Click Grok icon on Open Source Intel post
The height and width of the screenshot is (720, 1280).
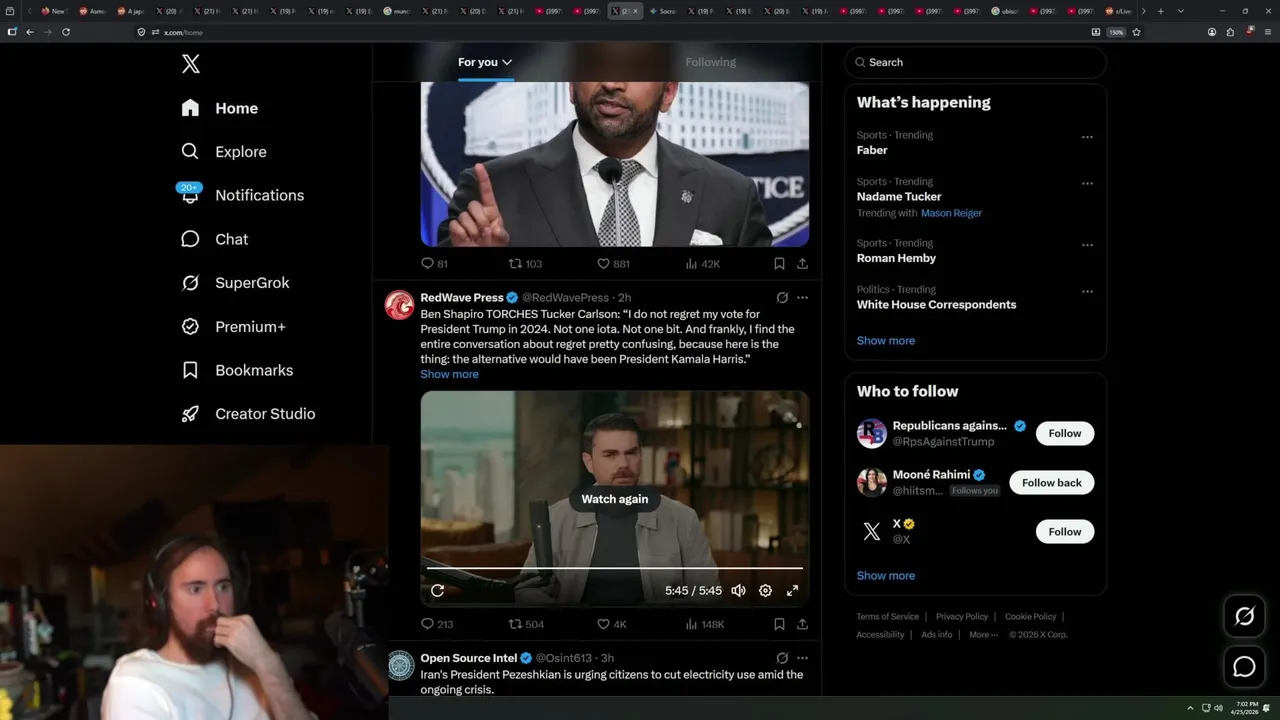(782, 658)
